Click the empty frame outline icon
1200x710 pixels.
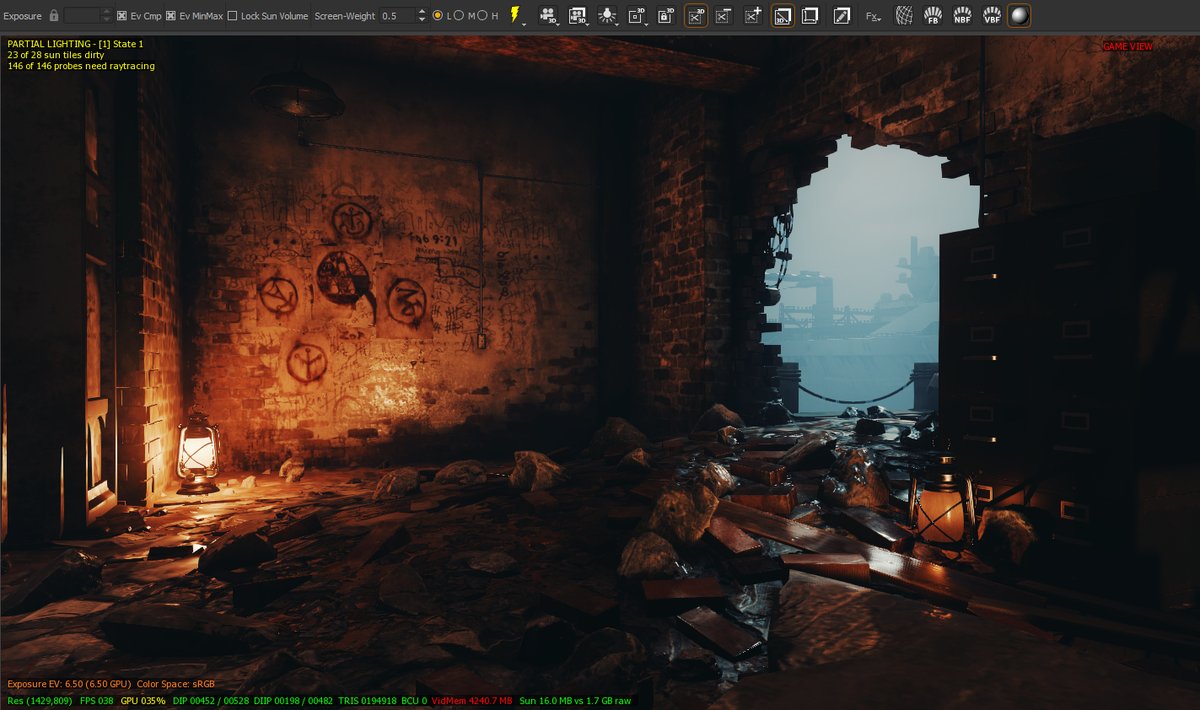click(x=811, y=15)
